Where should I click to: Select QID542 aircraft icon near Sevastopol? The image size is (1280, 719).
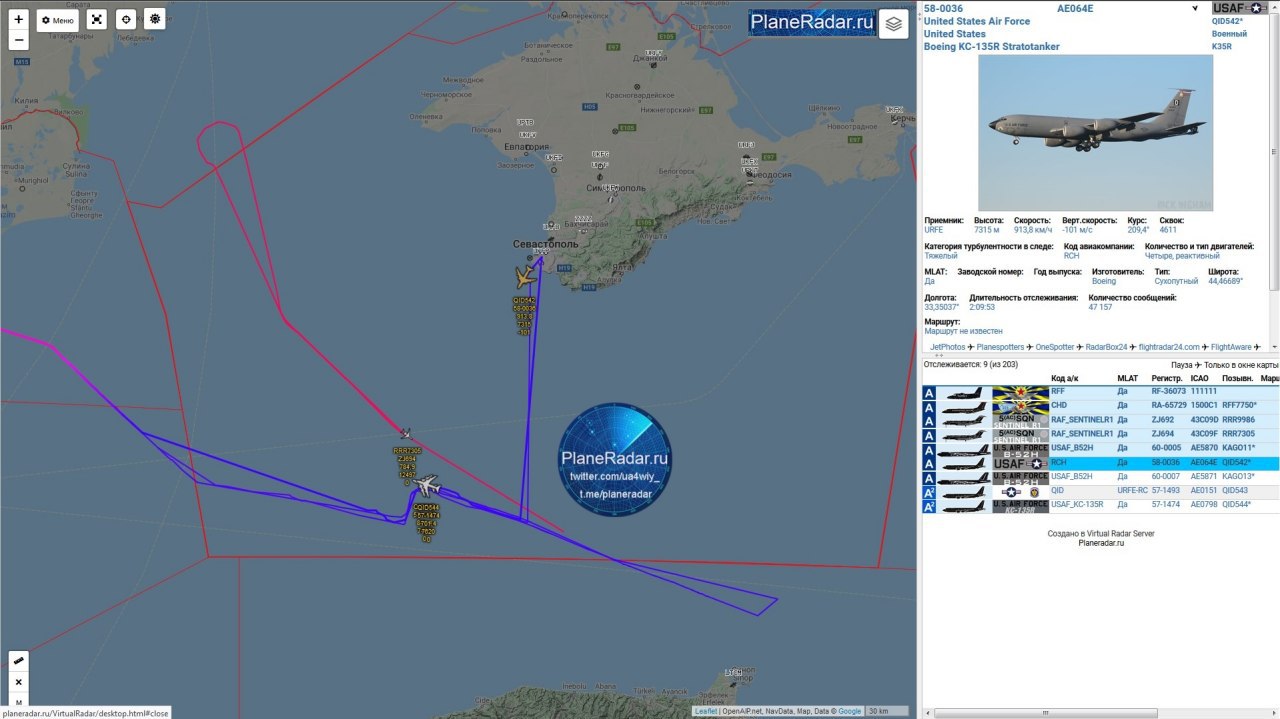pyautogui.click(x=525, y=277)
